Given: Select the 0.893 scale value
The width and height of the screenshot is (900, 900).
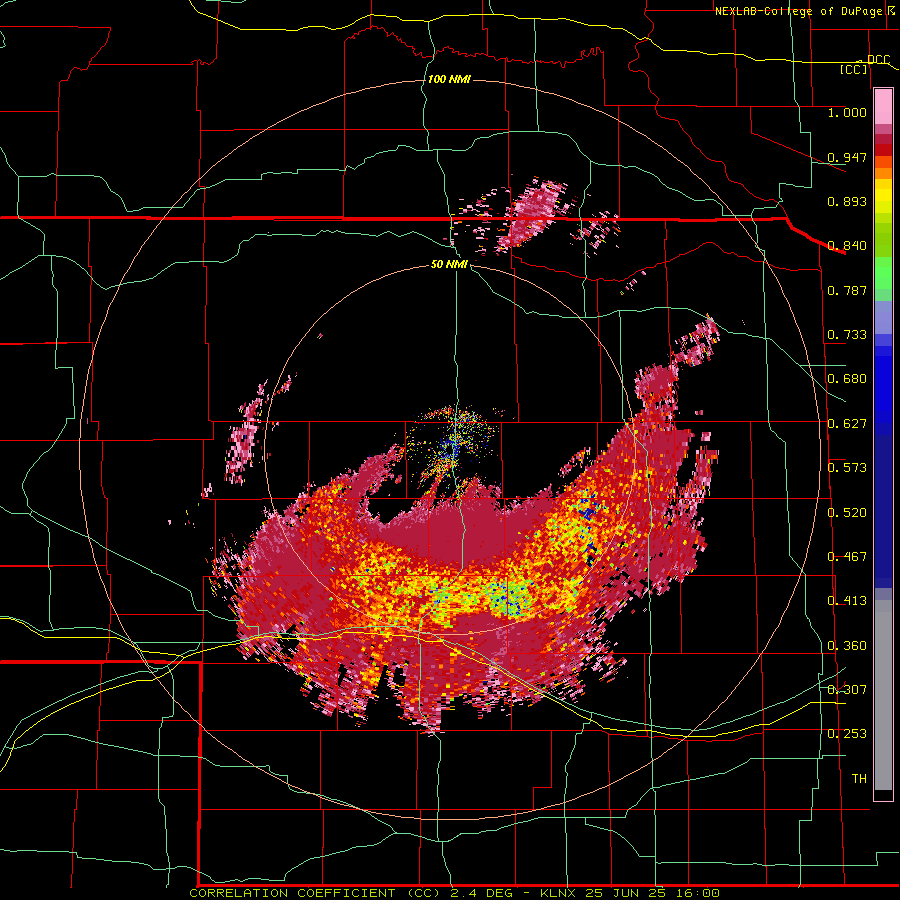Looking at the screenshot, I should point(847,201).
